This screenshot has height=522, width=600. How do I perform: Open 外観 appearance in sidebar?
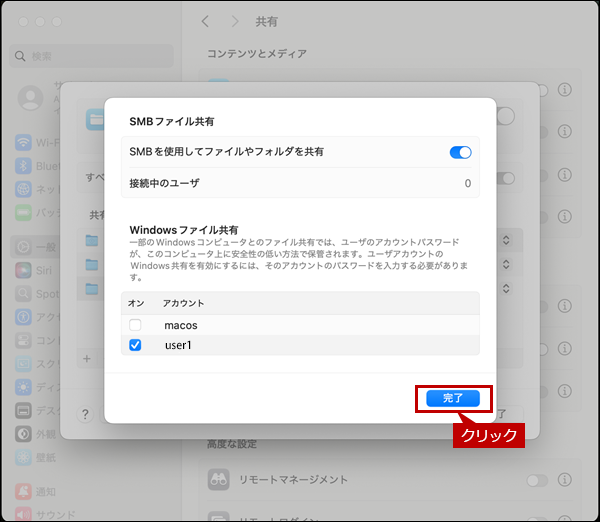click(36, 434)
